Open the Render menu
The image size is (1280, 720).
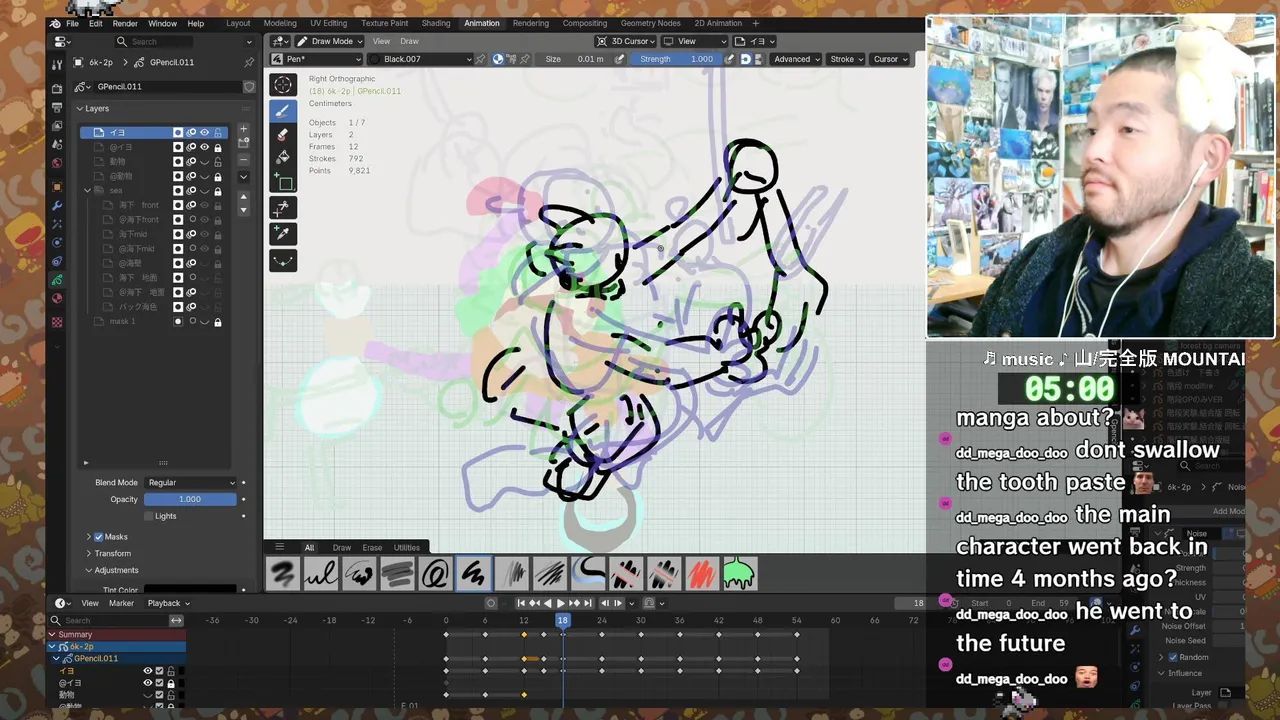point(125,23)
